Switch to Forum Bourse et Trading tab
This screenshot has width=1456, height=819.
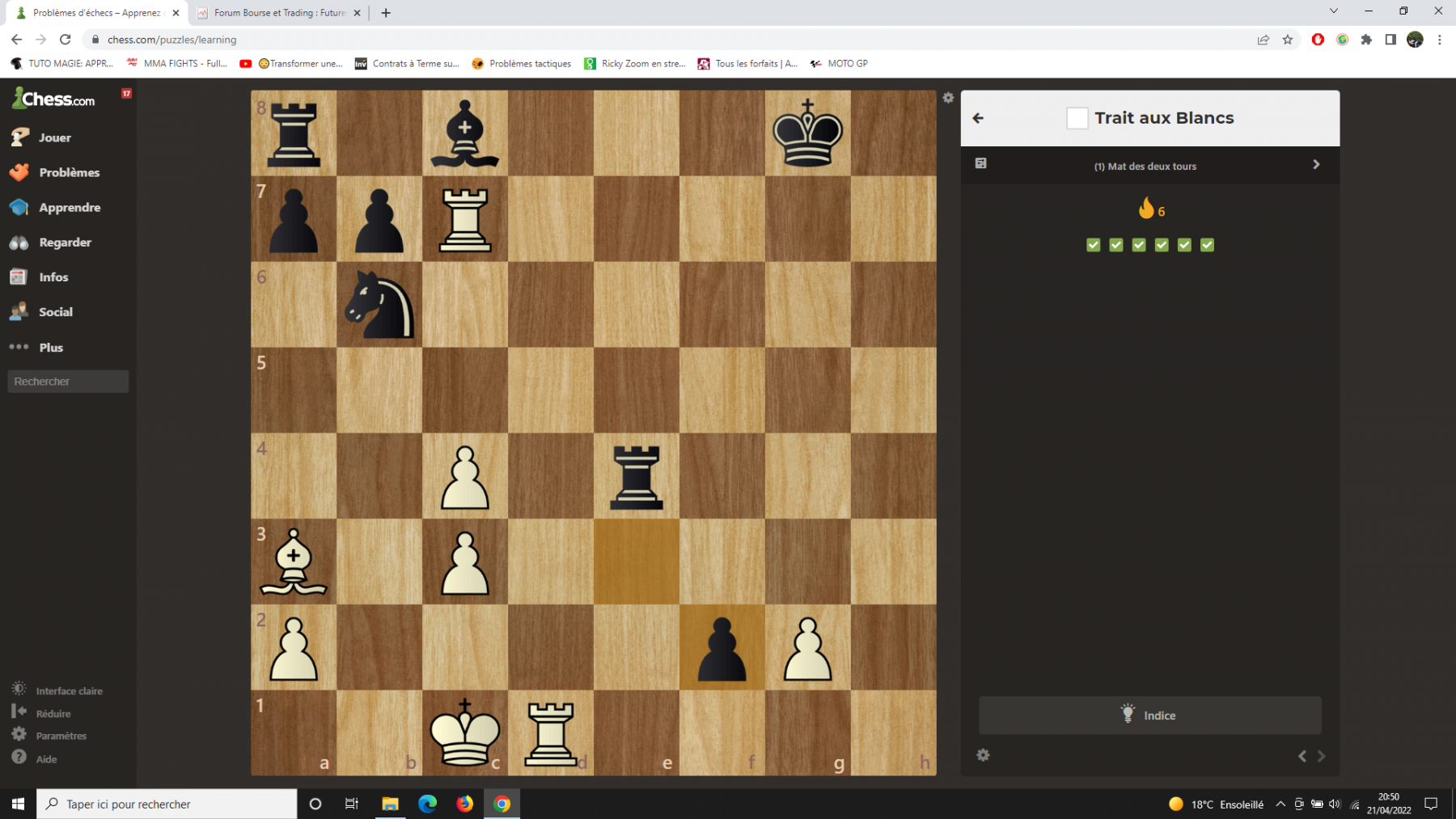tap(278, 13)
